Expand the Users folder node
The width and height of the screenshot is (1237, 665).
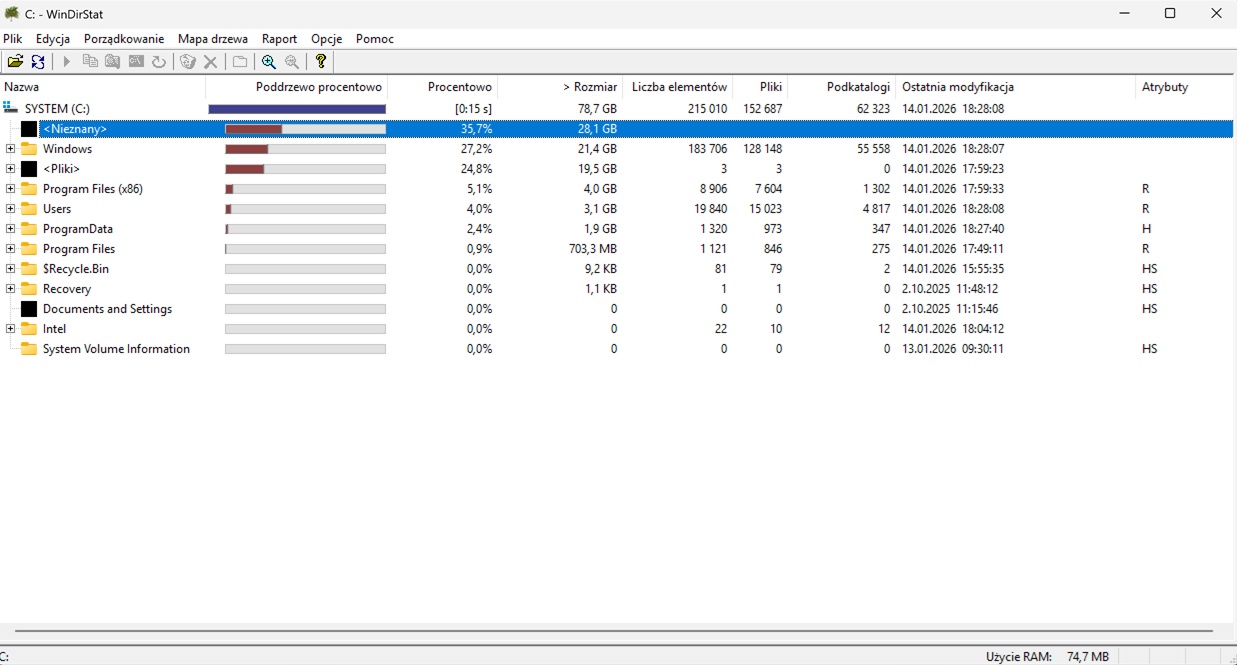11,209
